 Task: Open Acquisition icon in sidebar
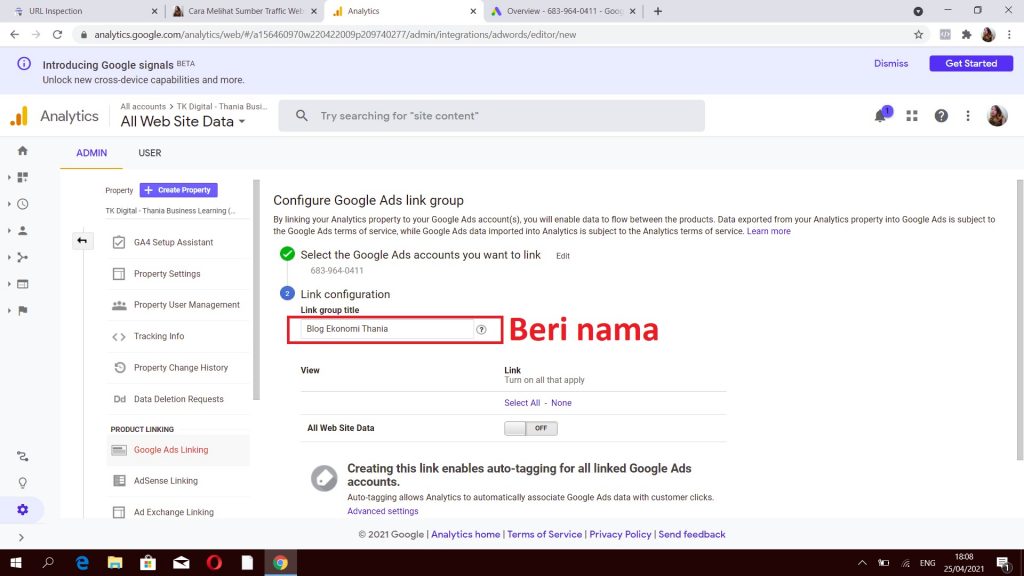[23, 257]
